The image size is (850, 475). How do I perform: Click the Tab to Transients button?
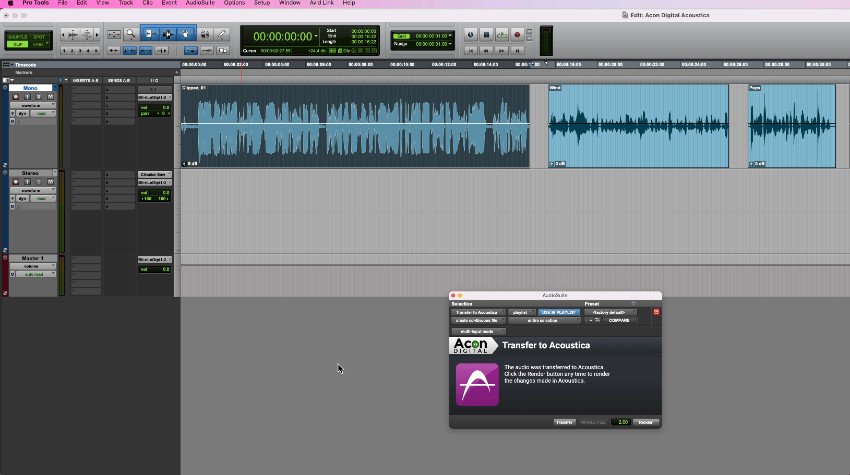(x=113, y=50)
